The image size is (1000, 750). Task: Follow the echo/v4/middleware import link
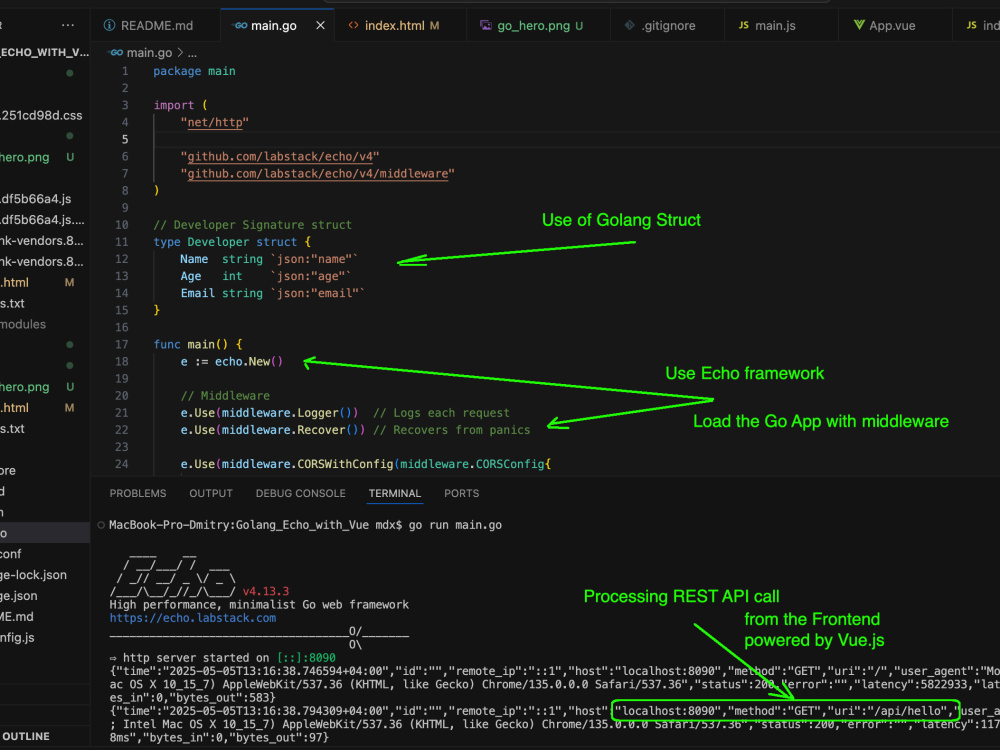coord(318,174)
